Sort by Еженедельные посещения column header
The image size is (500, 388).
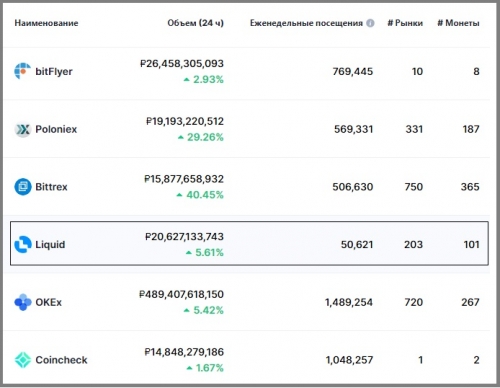(306, 23)
